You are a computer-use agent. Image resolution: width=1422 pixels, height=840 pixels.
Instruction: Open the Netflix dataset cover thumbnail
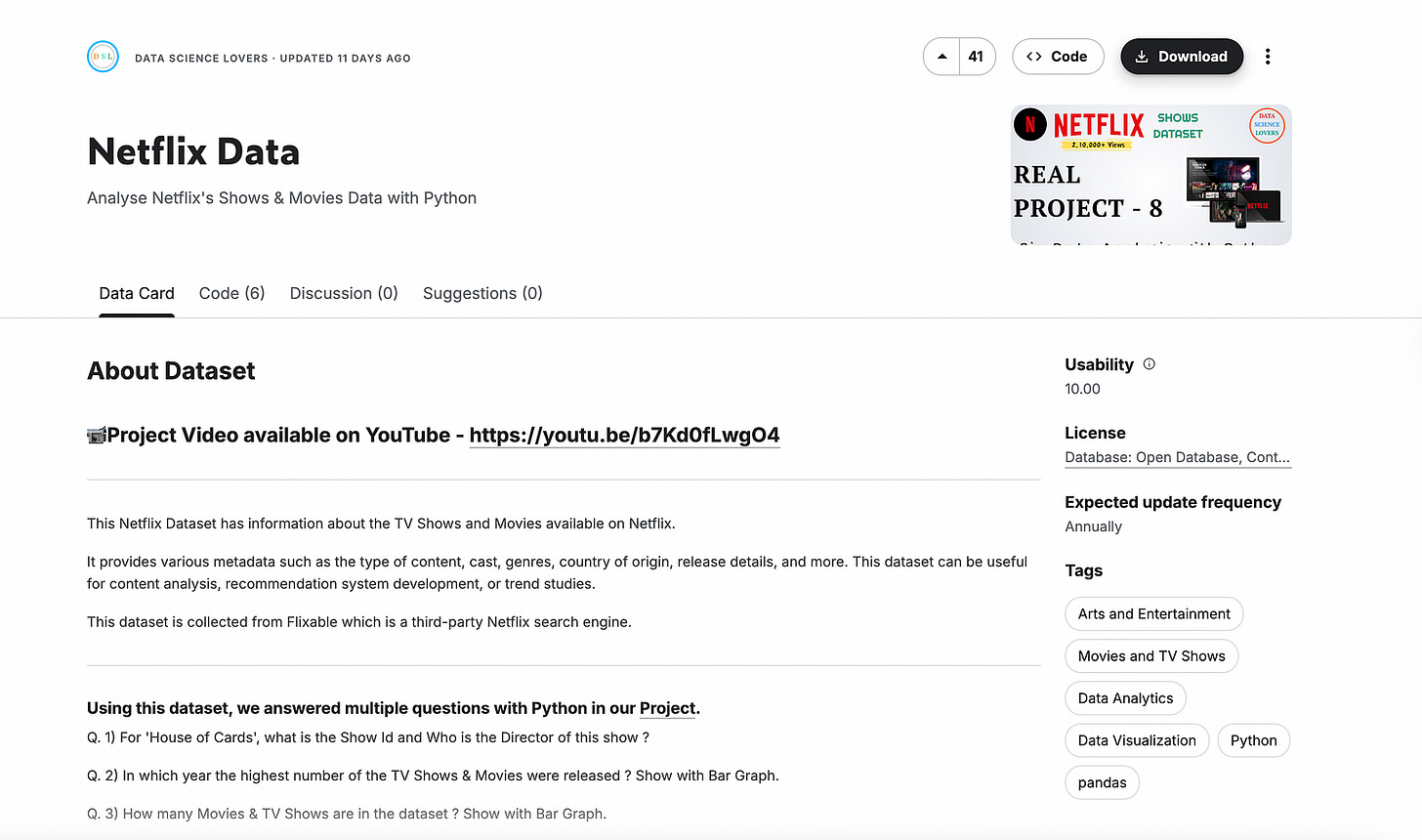tap(1150, 175)
